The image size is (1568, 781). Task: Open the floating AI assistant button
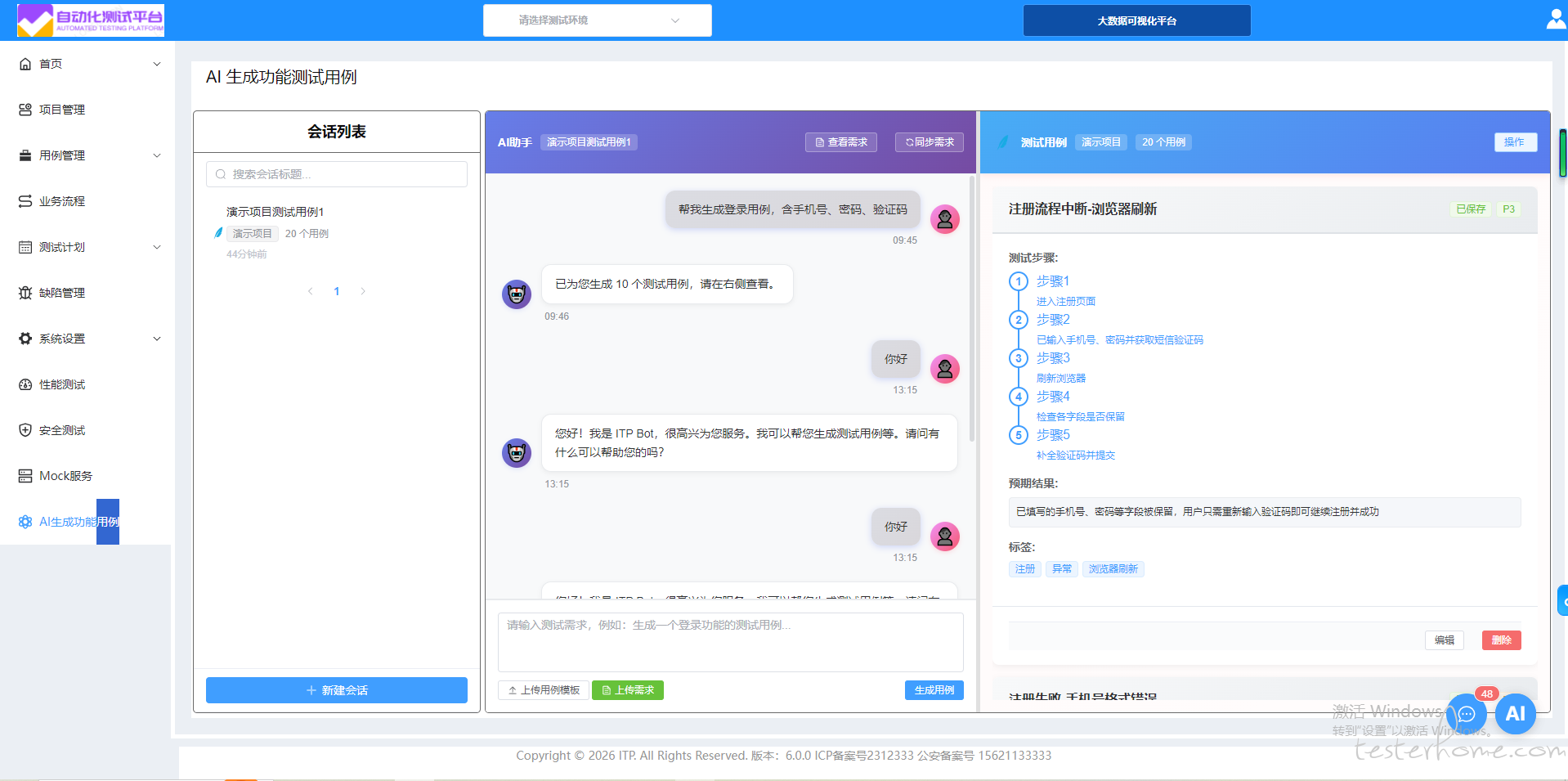tap(1515, 713)
